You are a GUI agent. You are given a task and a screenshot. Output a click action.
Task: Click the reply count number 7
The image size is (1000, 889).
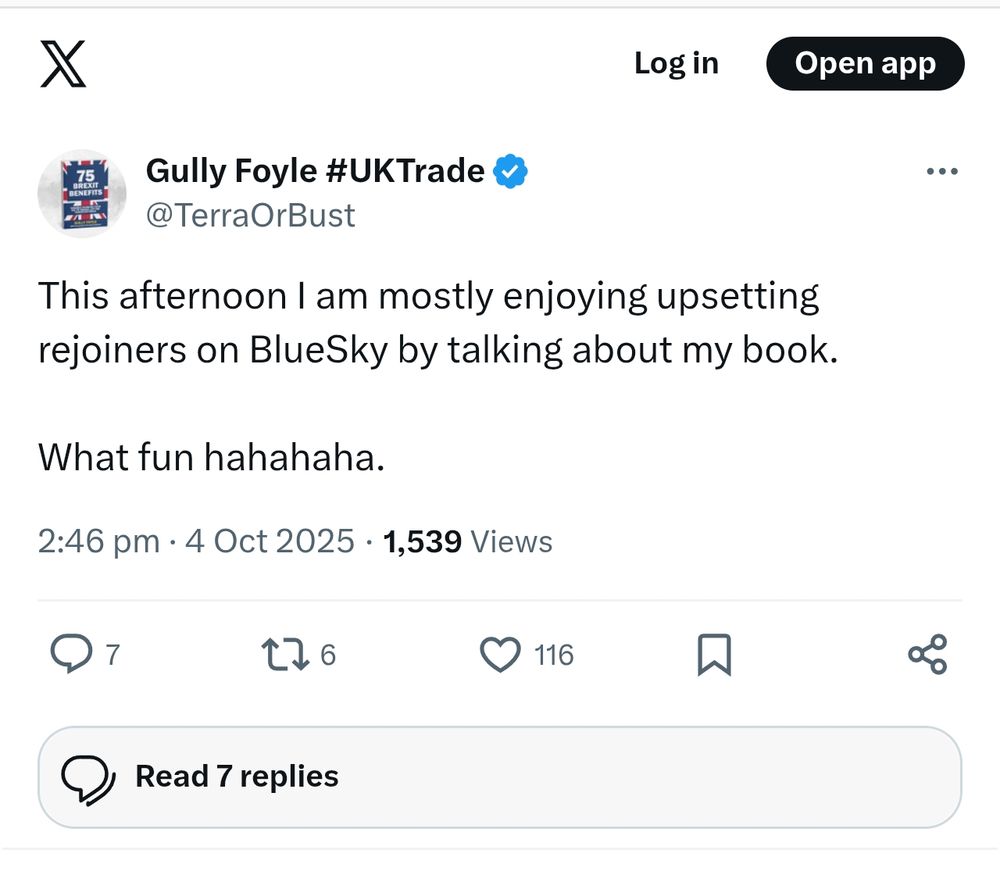tap(112, 655)
